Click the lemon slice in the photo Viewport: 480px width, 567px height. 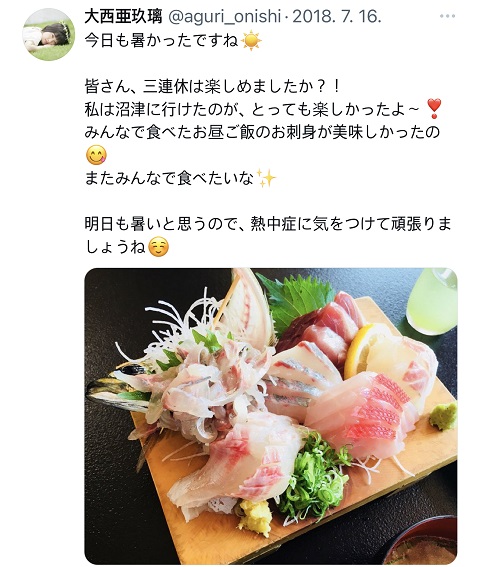(x=359, y=350)
